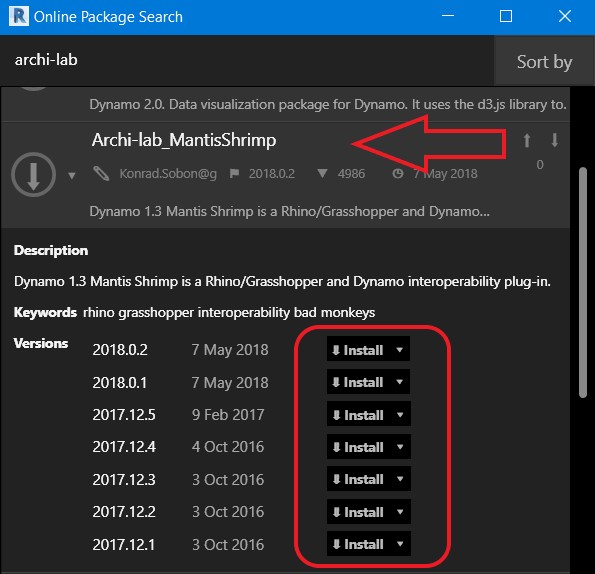595x574 pixels.
Task: Install version 2017.12.2
Action: point(358,512)
